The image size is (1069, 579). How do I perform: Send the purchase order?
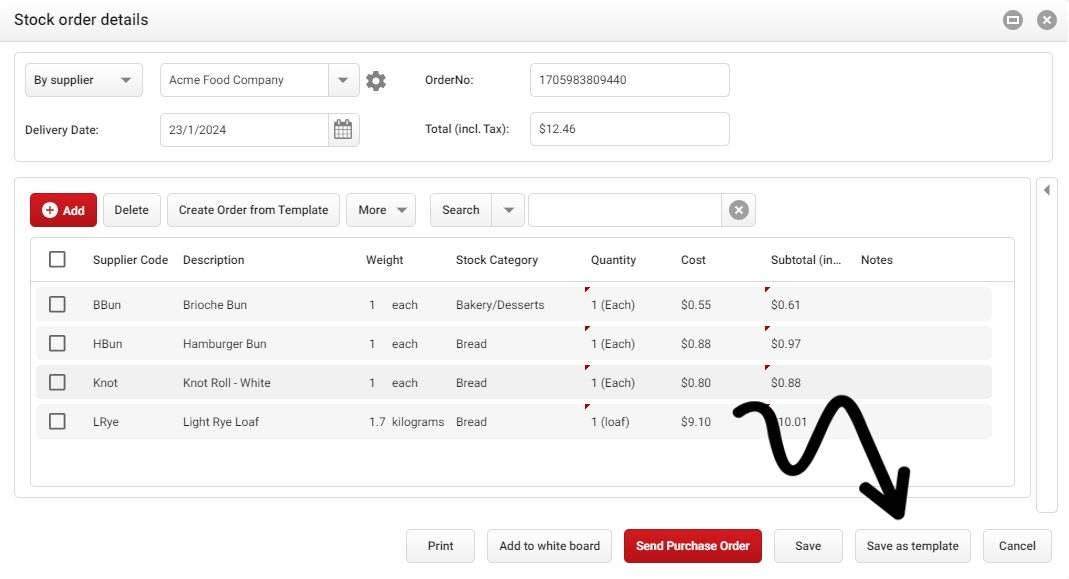692,546
